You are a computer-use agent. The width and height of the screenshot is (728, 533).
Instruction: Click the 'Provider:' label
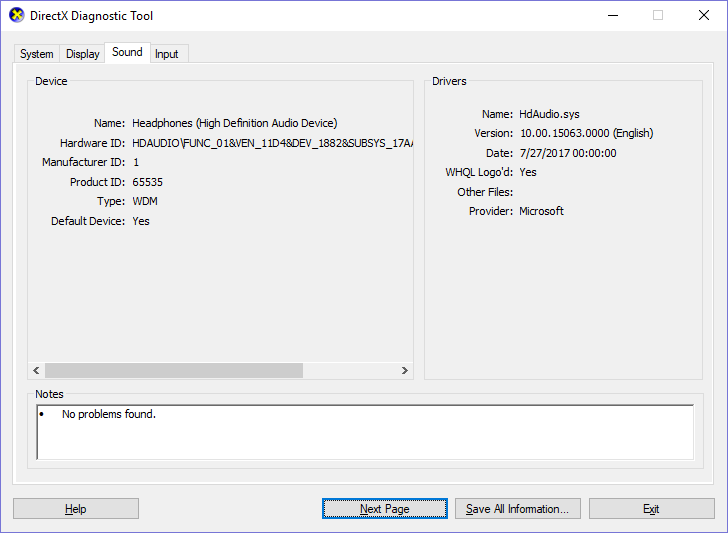(x=491, y=211)
